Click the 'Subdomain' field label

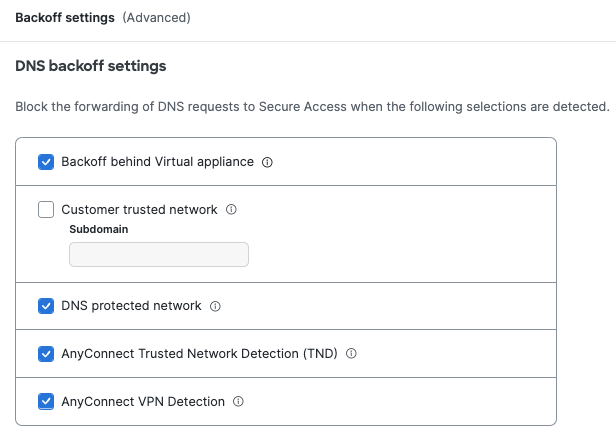point(99,229)
